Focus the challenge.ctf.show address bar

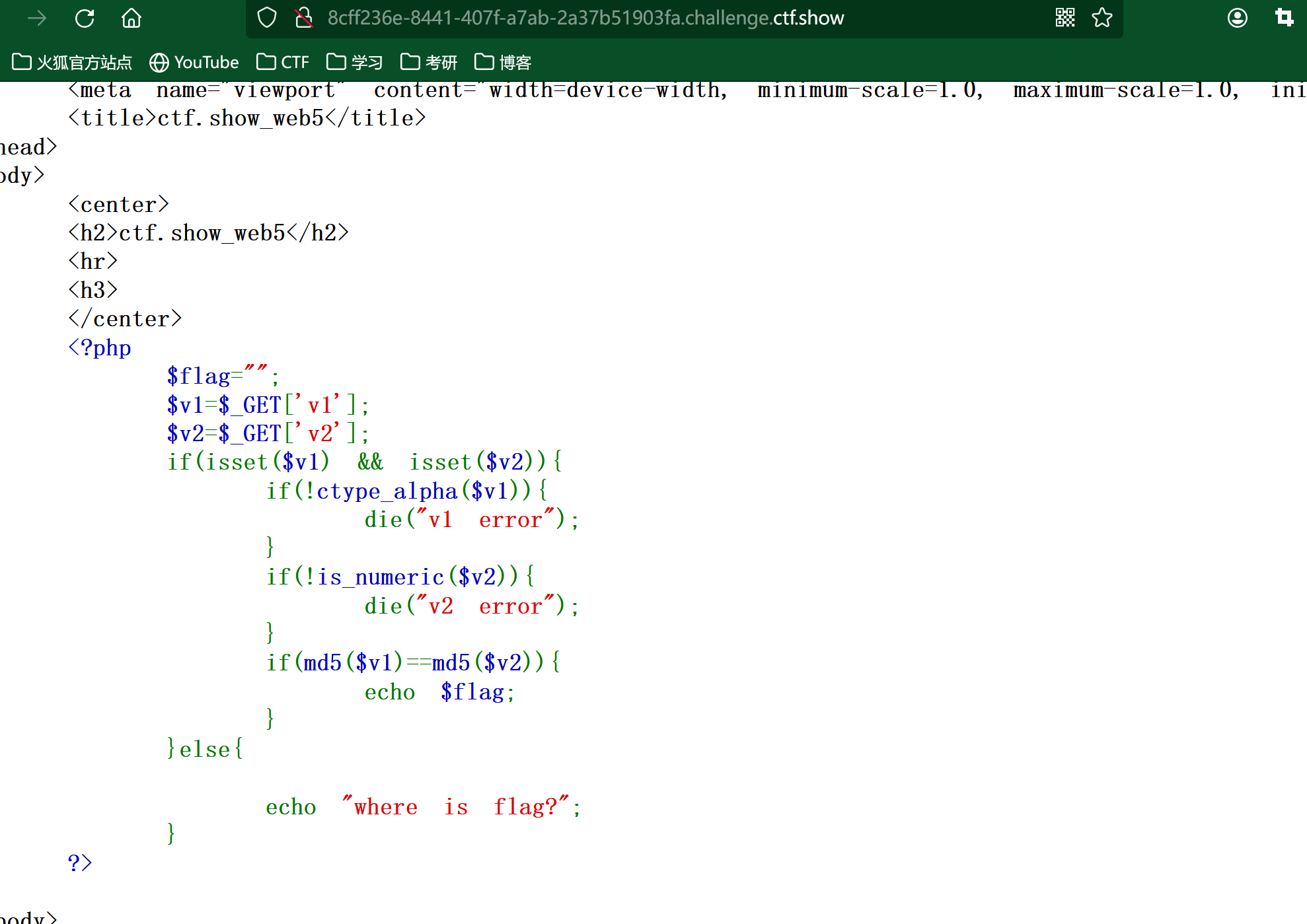pyautogui.click(x=585, y=18)
